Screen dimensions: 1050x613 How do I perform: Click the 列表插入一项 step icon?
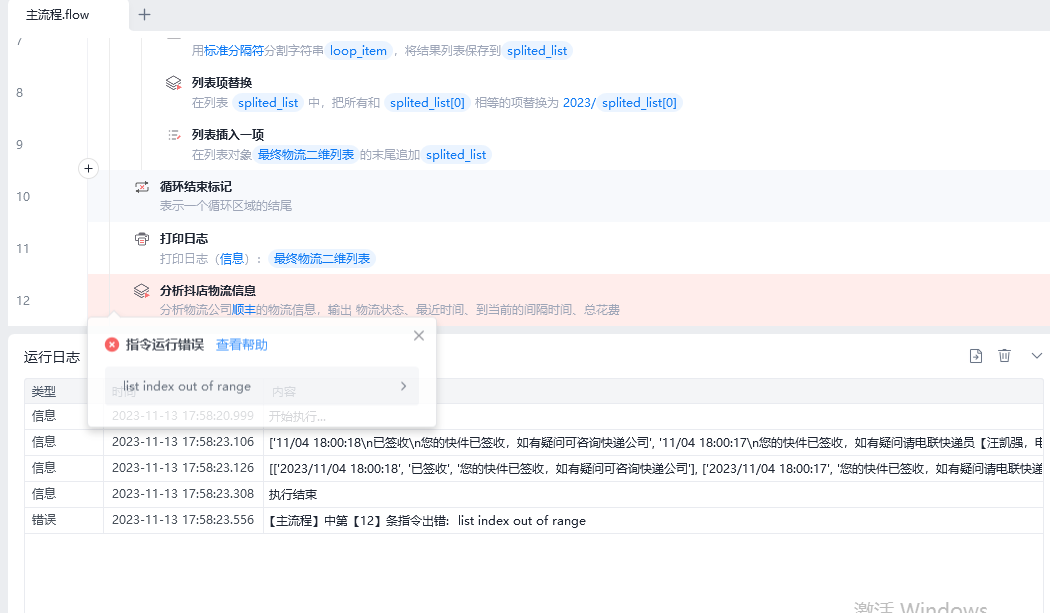pyautogui.click(x=173, y=135)
